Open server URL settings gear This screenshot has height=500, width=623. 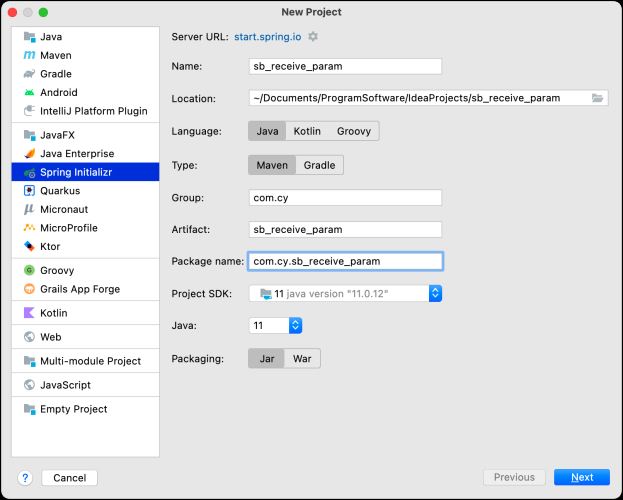coord(313,37)
